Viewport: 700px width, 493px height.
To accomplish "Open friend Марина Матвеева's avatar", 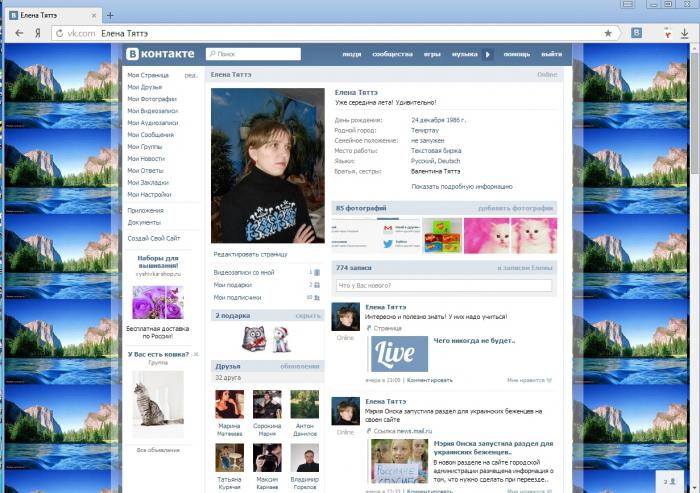I will click(229, 404).
